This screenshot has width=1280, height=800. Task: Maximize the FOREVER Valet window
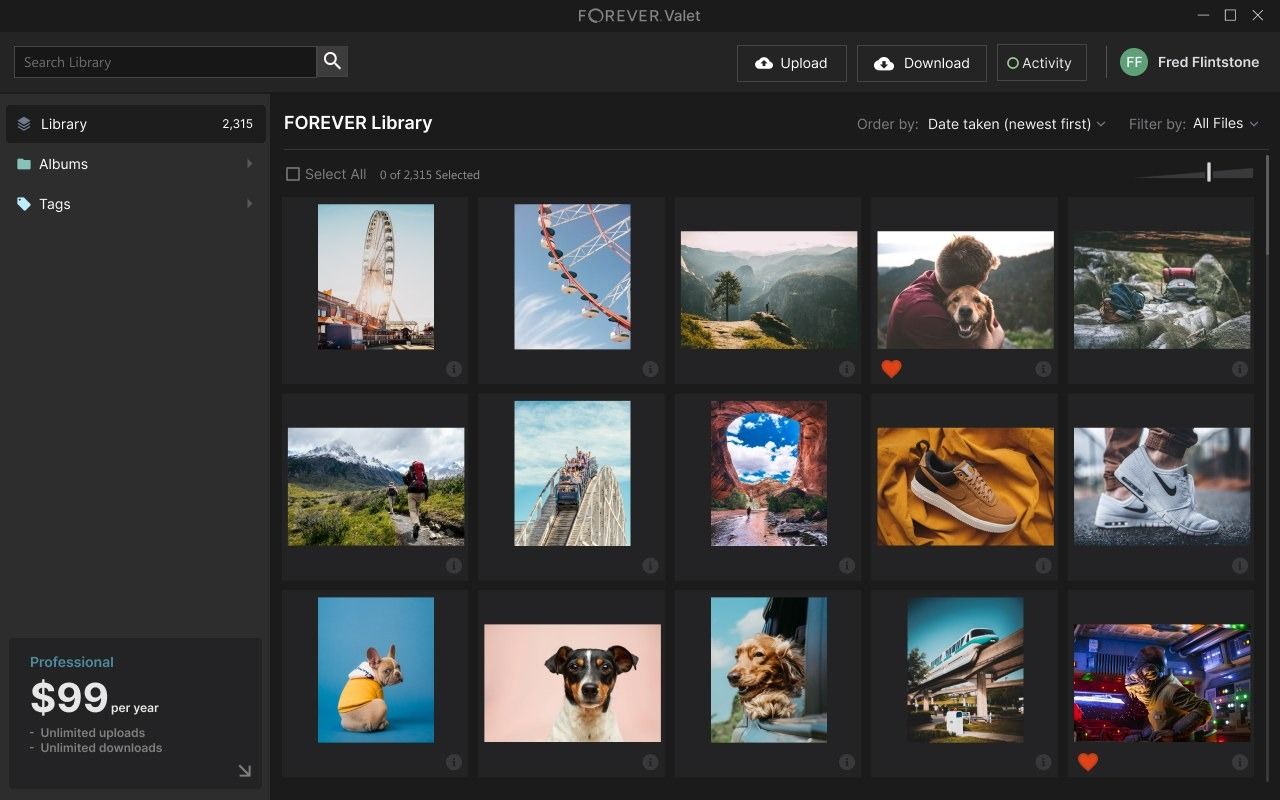tap(1231, 15)
